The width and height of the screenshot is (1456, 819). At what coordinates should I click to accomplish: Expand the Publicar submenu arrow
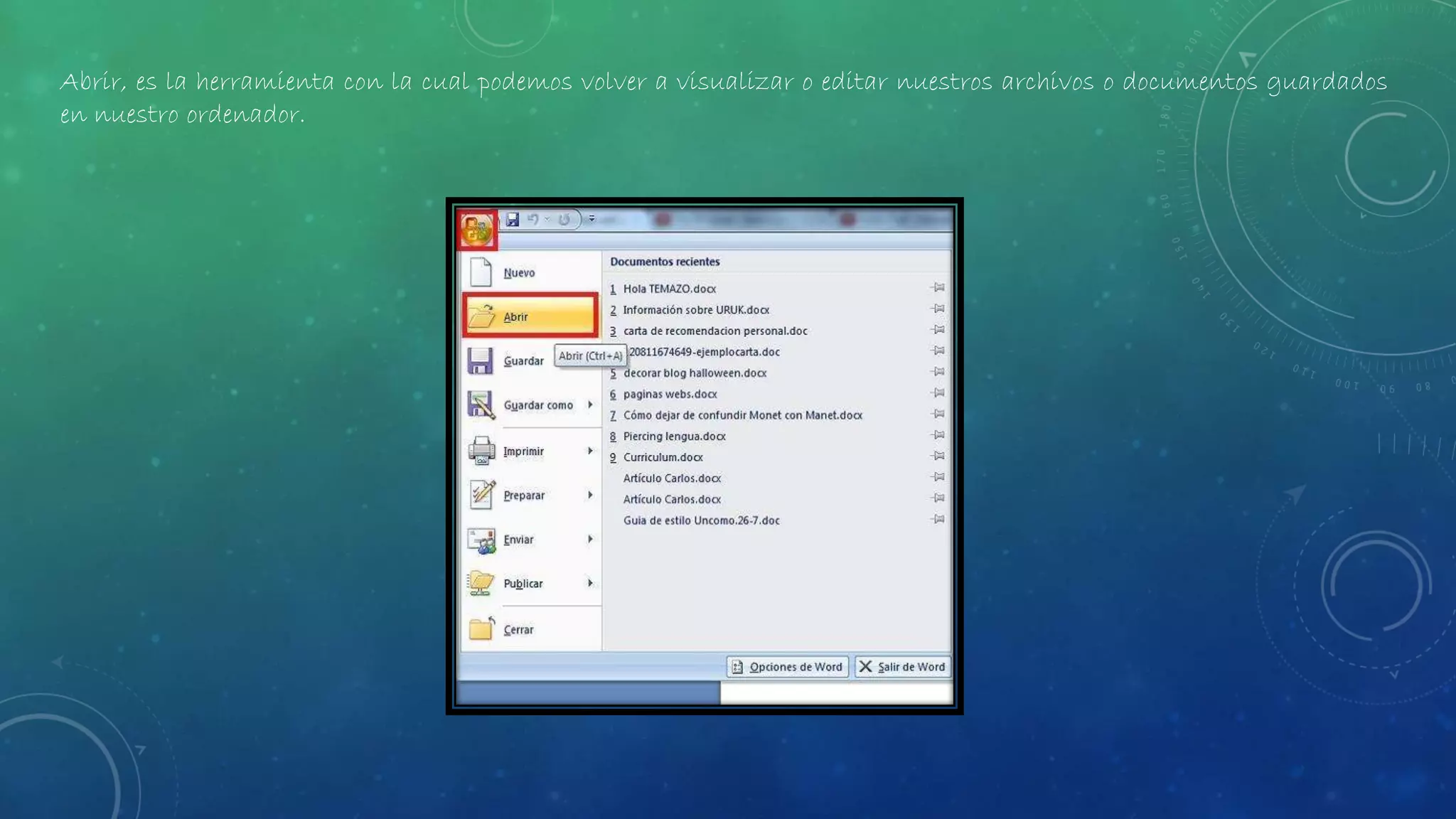(590, 583)
